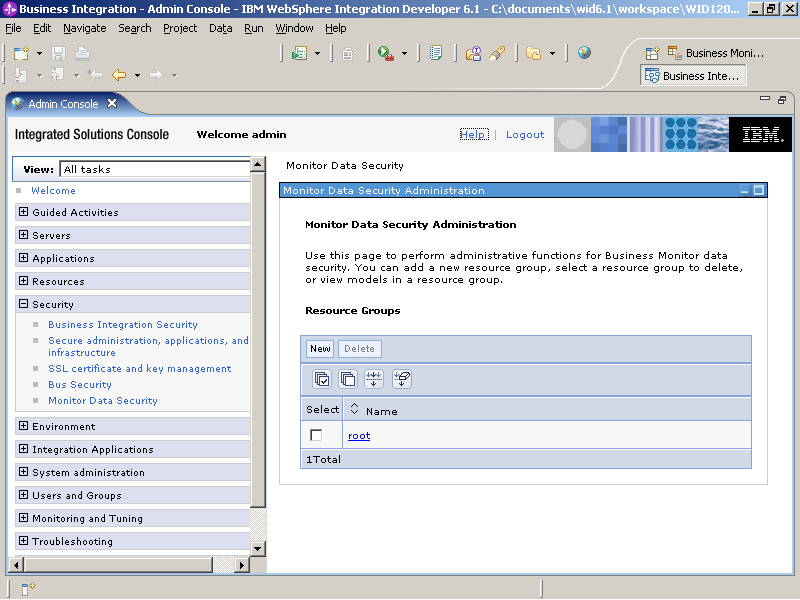This screenshot has width=800, height=600.
Task: Open the Run menu
Action: pyautogui.click(x=254, y=29)
